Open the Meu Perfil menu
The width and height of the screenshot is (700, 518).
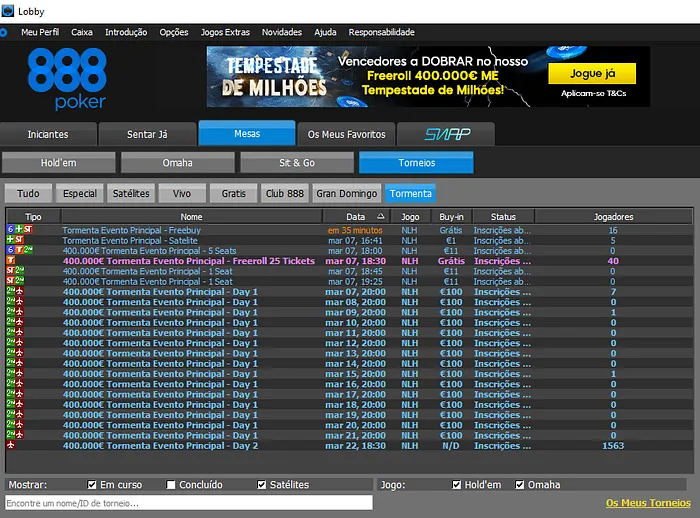coord(40,32)
